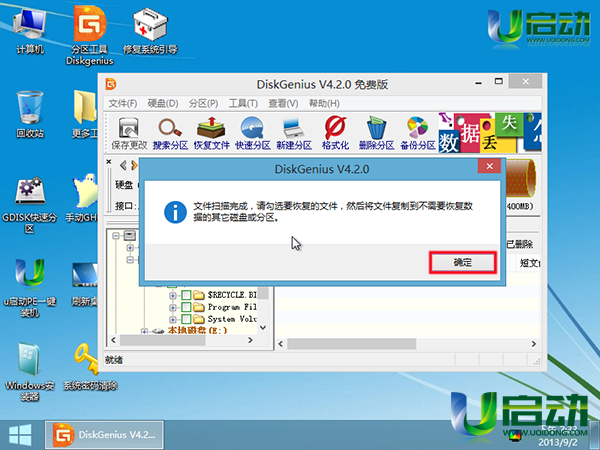The height and width of the screenshot is (450, 600).
Task: Click the 短文 column header
Action: [x=530, y=263]
